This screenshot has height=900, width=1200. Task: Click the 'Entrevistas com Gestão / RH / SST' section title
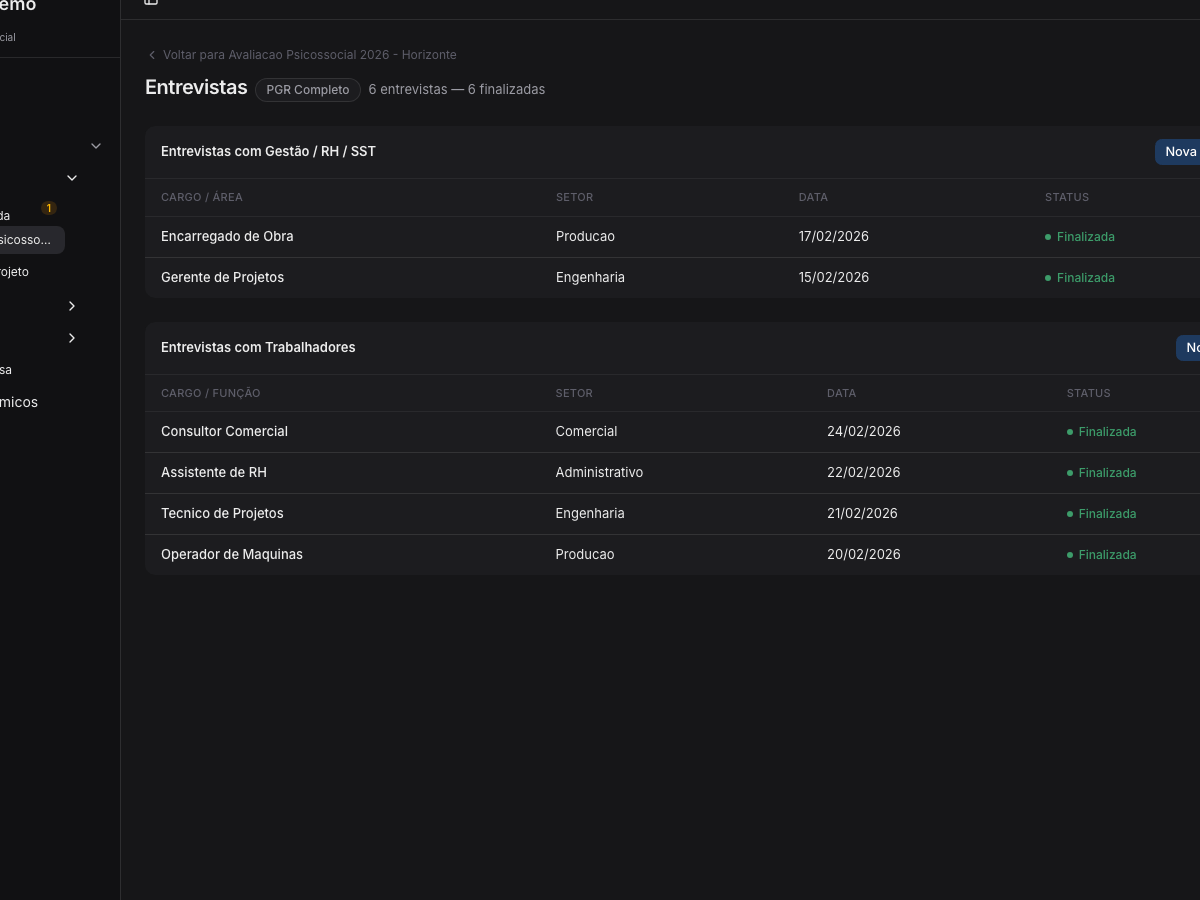[x=268, y=151]
